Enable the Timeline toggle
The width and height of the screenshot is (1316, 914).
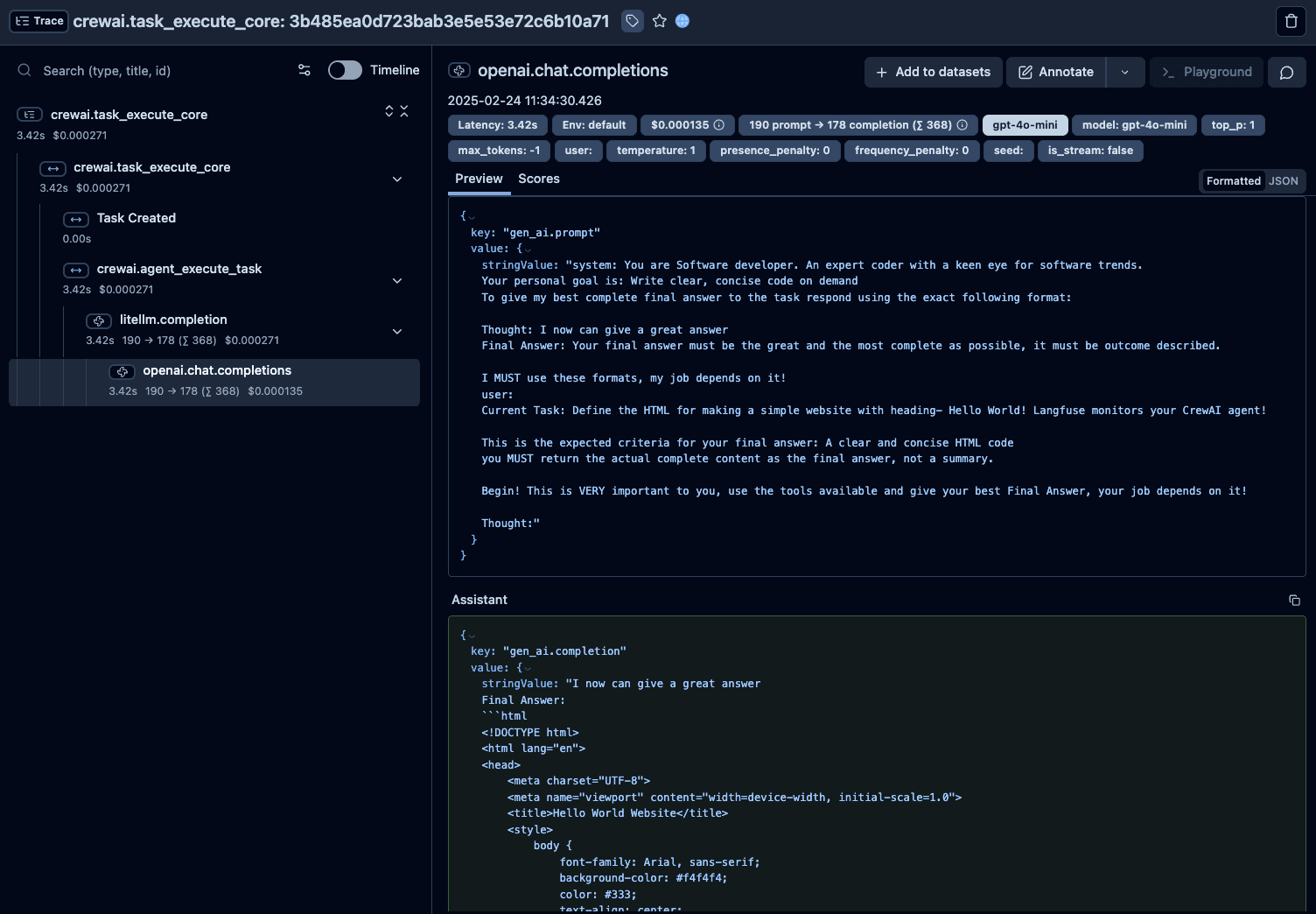(x=345, y=69)
